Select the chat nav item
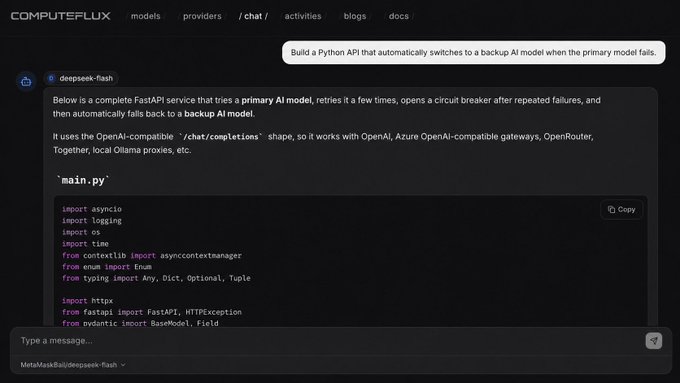This screenshot has height=383, width=680. click(253, 16)
